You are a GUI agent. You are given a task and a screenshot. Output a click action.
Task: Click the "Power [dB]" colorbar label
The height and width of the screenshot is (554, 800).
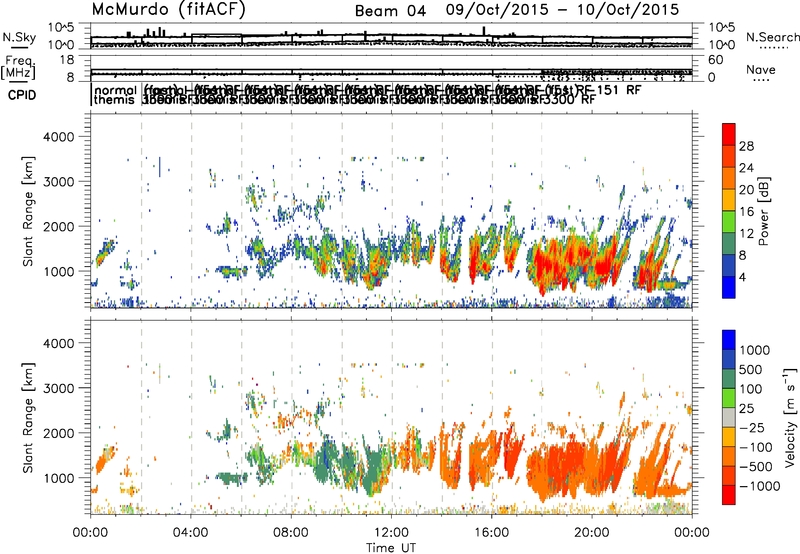point(764,211)
